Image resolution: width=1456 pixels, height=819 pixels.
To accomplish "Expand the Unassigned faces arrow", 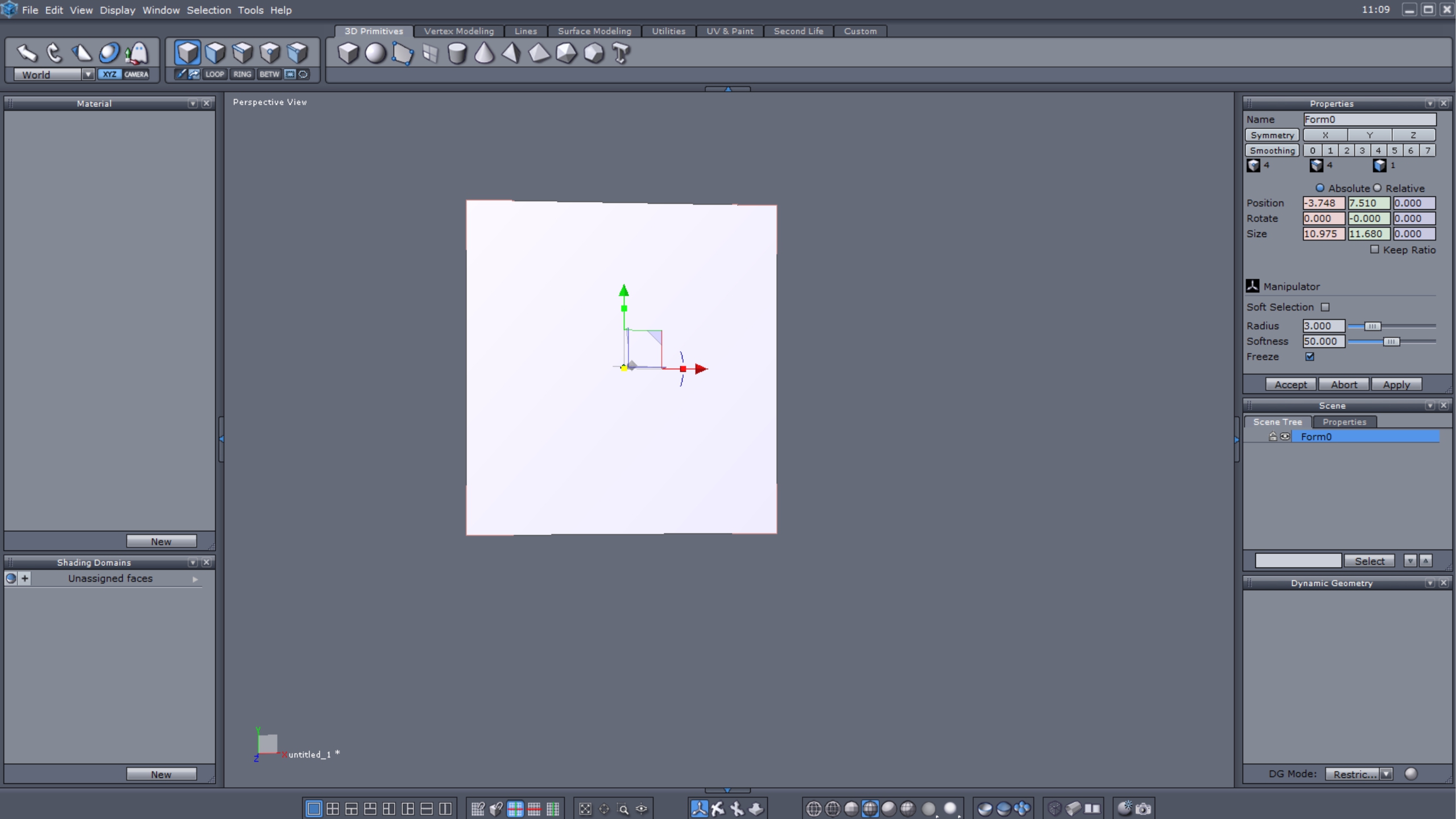I will point(195,579).
